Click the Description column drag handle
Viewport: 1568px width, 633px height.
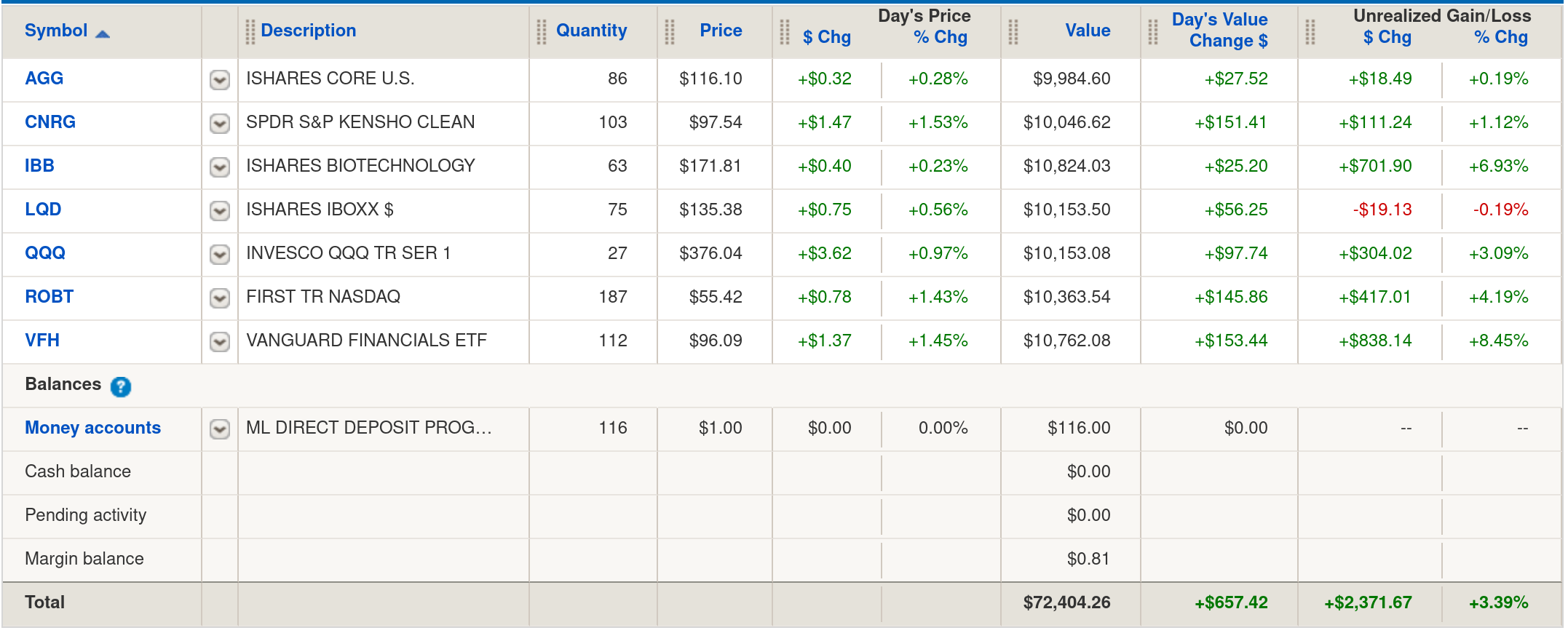point(250,31)
